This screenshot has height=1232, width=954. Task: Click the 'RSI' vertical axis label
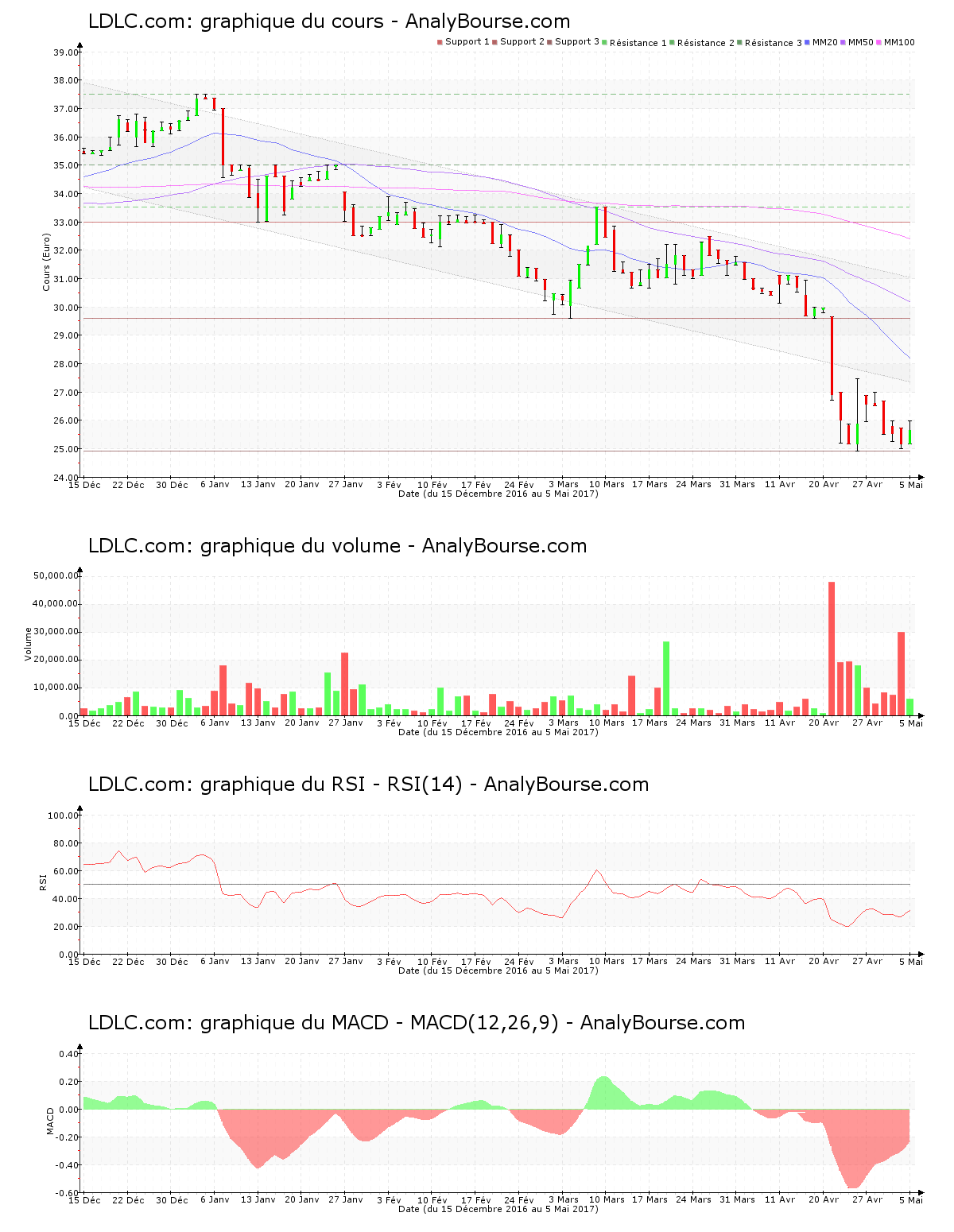tap(43, 881)
